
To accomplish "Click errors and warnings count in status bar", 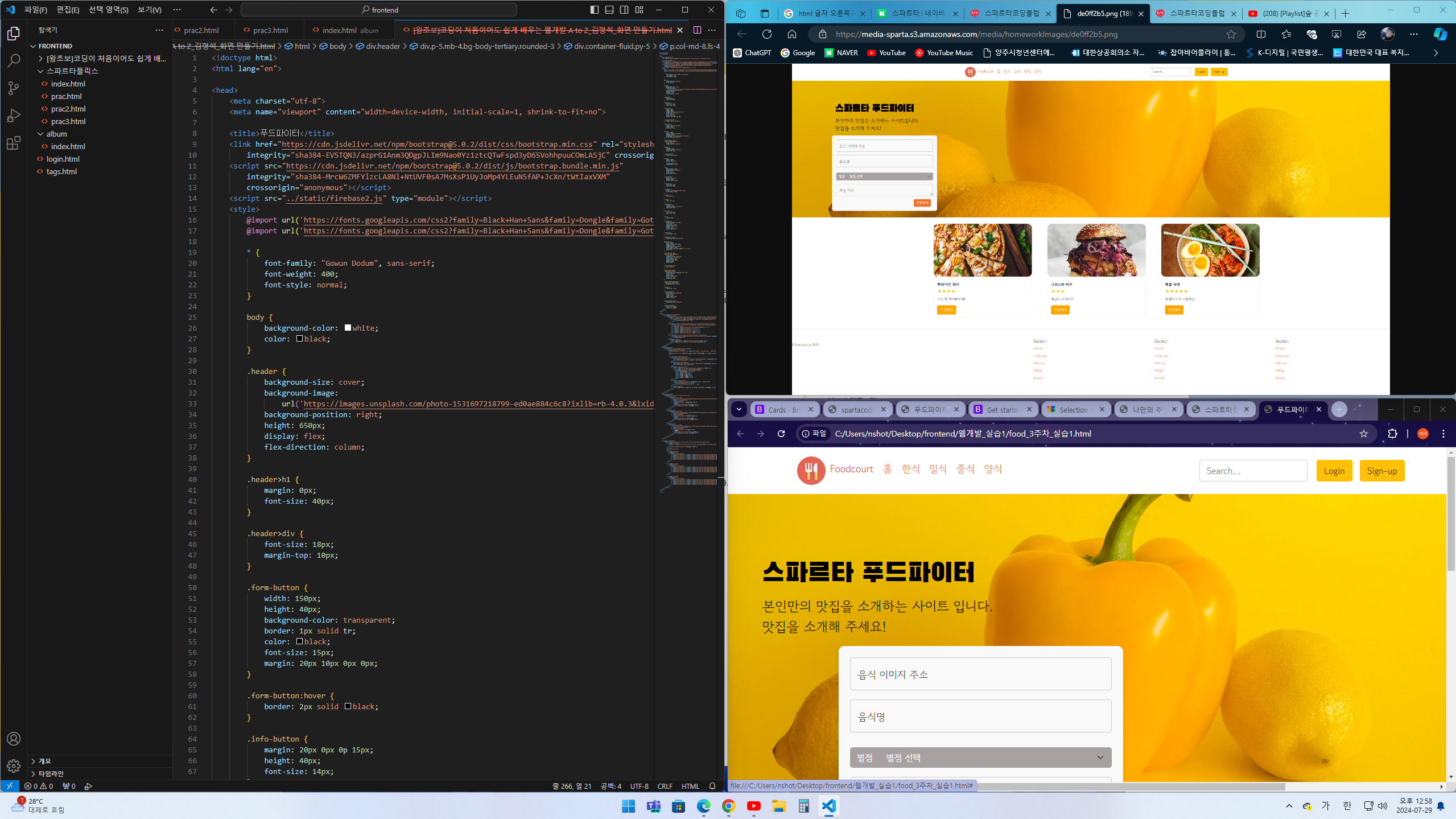I will point(39,786).
